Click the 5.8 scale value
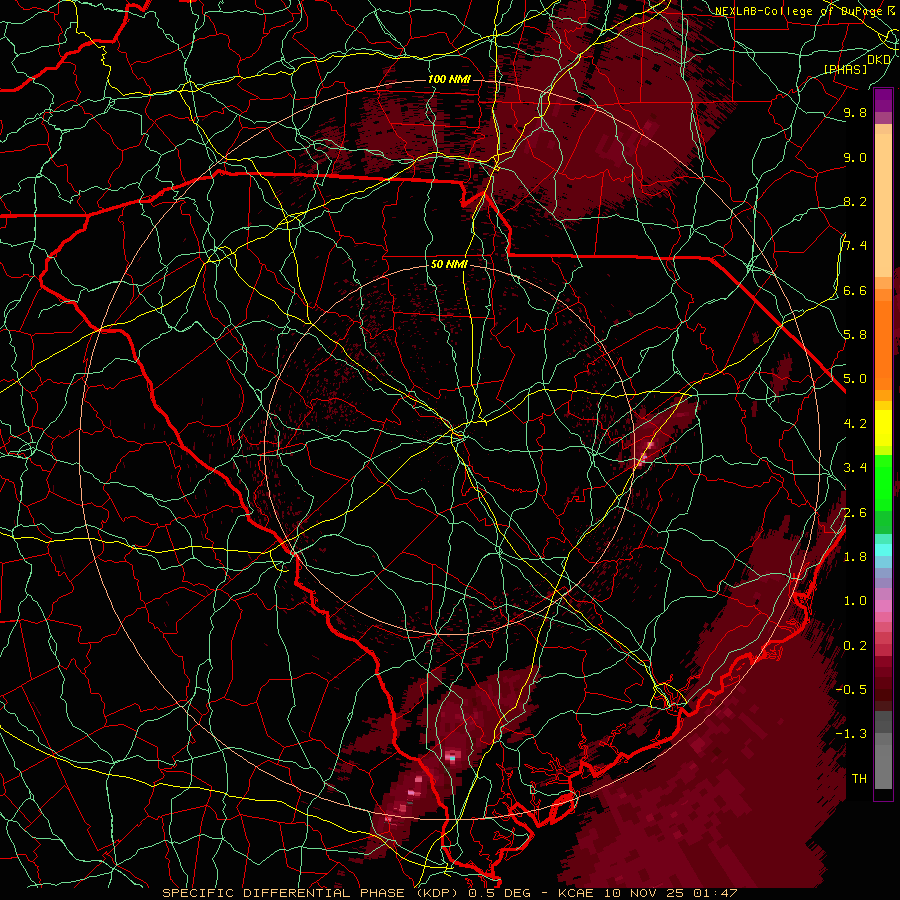The image size is (900, 900). point(855,335)
